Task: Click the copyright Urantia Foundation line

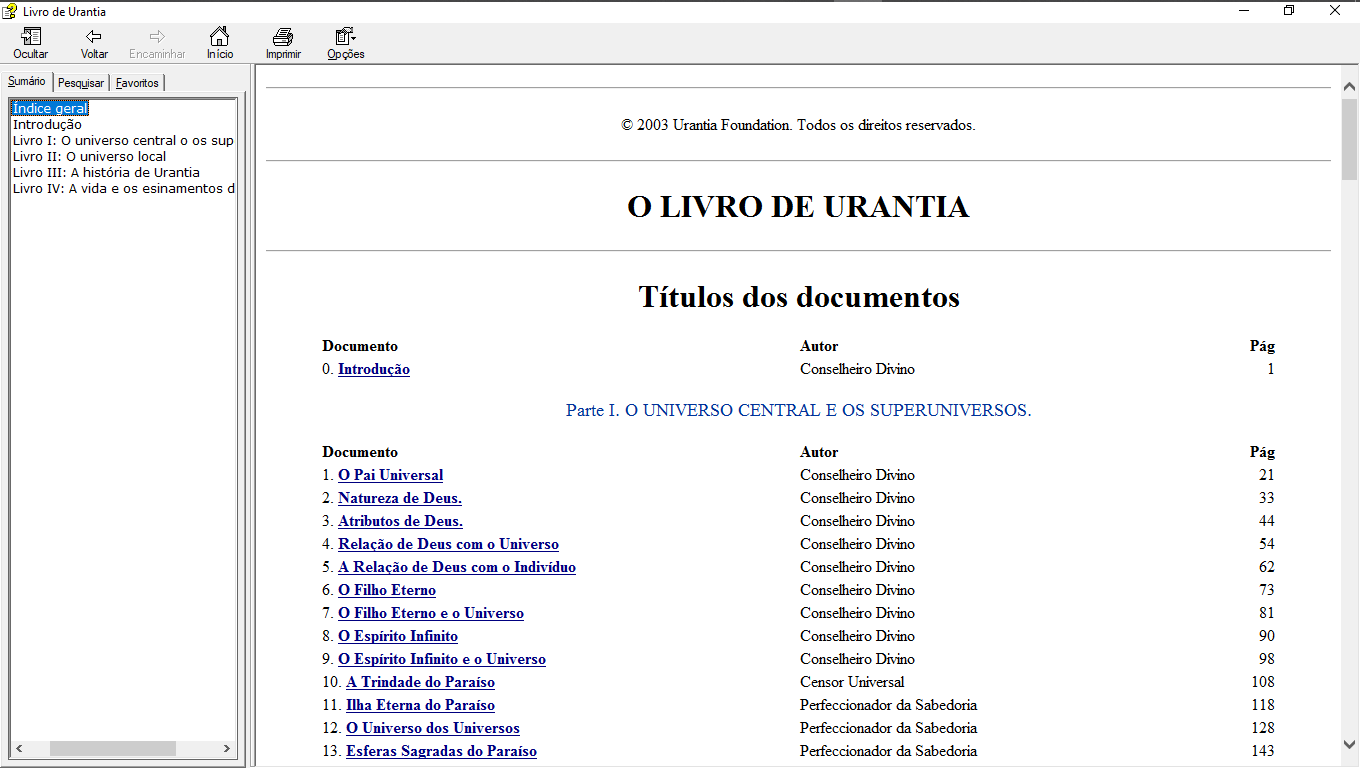Action: click(798, 125)
